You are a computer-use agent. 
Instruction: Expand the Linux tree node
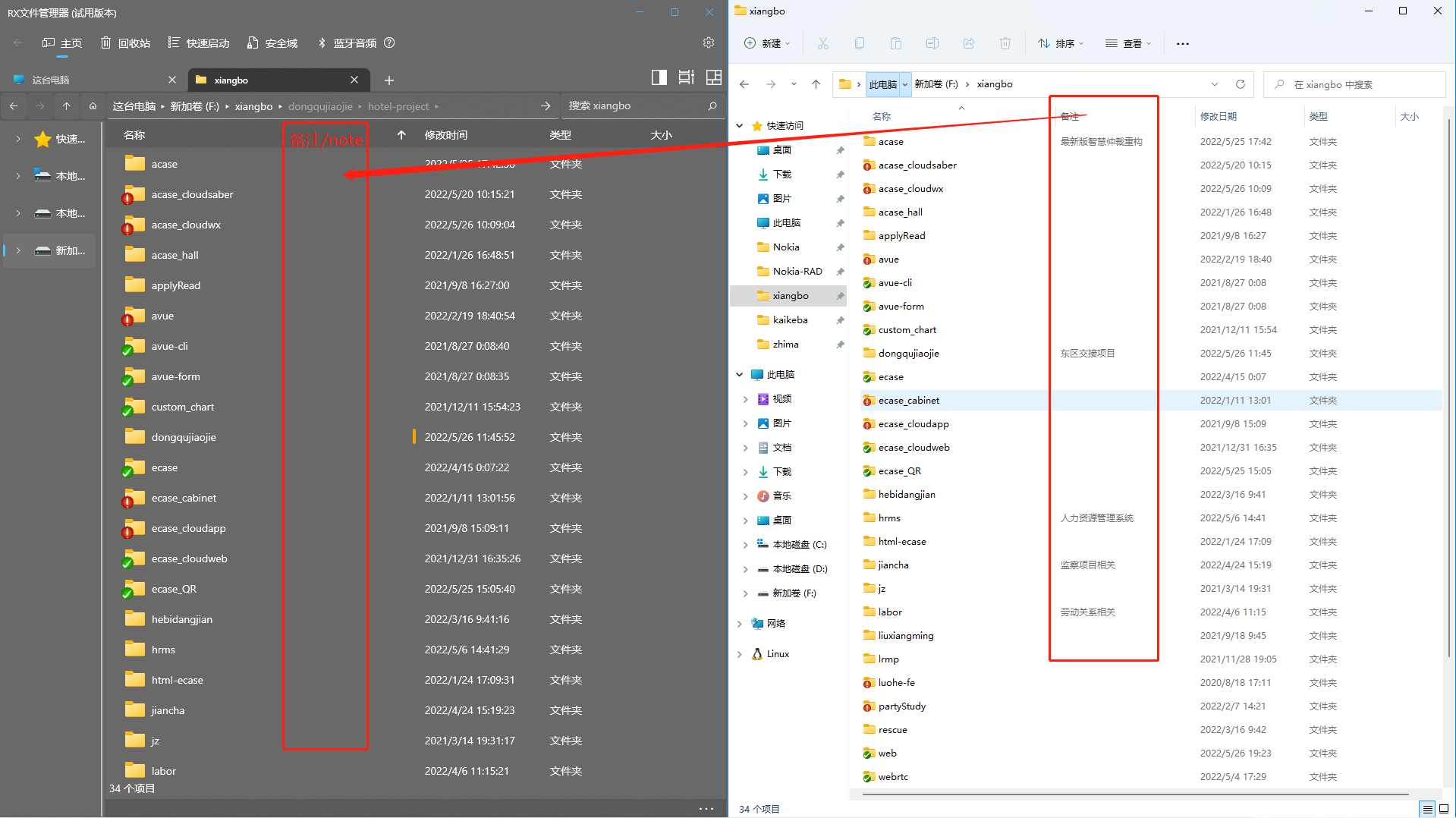740,654
